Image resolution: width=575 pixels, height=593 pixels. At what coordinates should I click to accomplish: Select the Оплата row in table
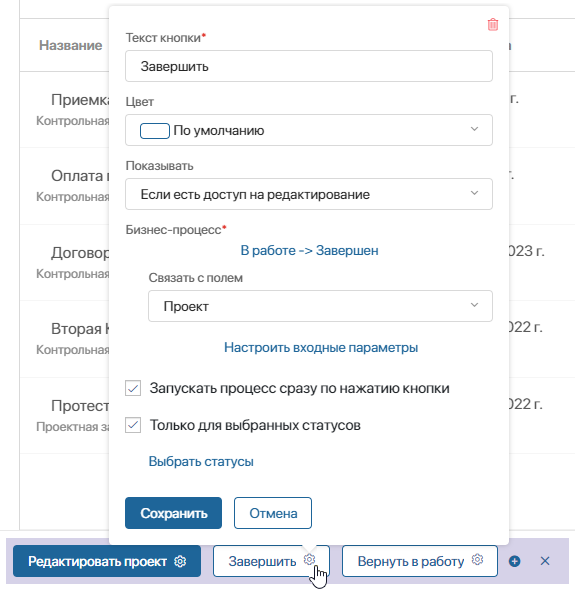pos(64,185)
